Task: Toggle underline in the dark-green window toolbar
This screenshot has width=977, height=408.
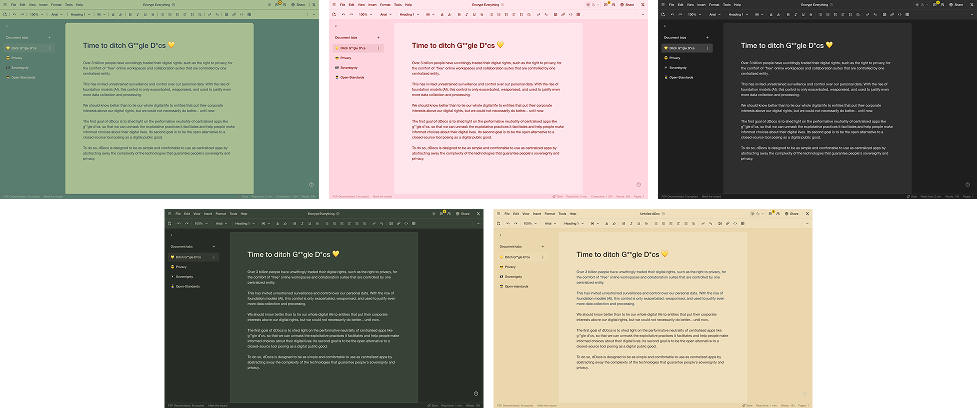Action: [x=310, y=223]
